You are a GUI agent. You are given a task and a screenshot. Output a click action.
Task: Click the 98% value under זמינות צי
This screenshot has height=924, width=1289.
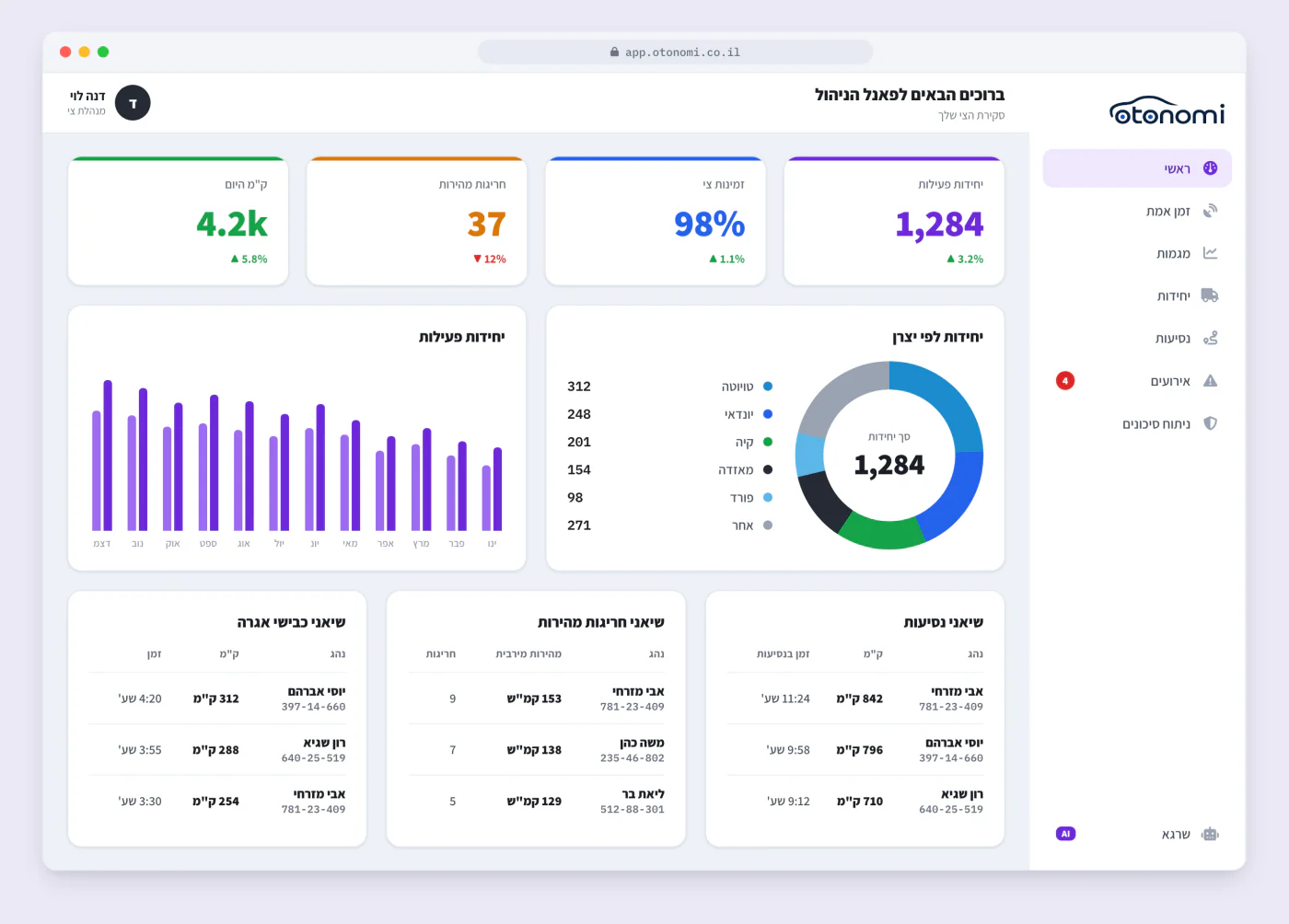point(709,224)
